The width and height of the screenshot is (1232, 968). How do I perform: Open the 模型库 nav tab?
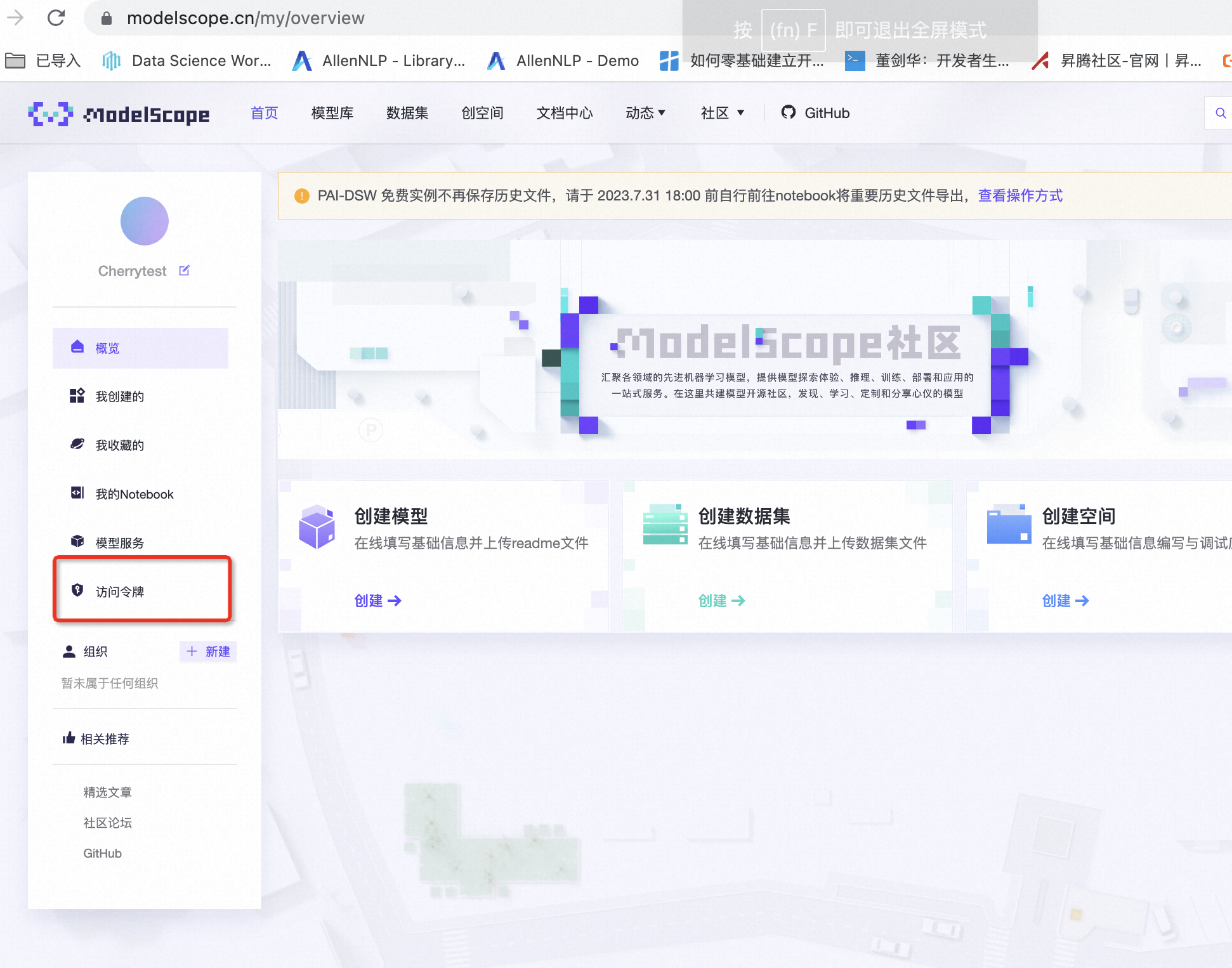(x=332, y=113)
